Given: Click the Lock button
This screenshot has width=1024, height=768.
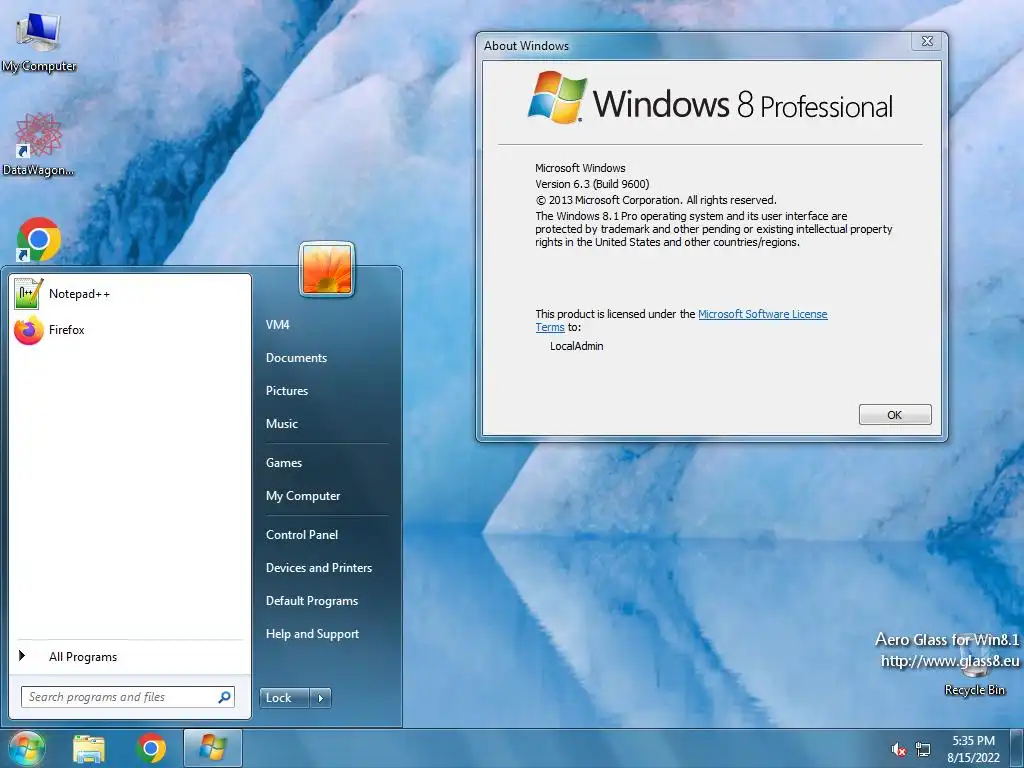Looking at the screenshot, I should 284,697.
